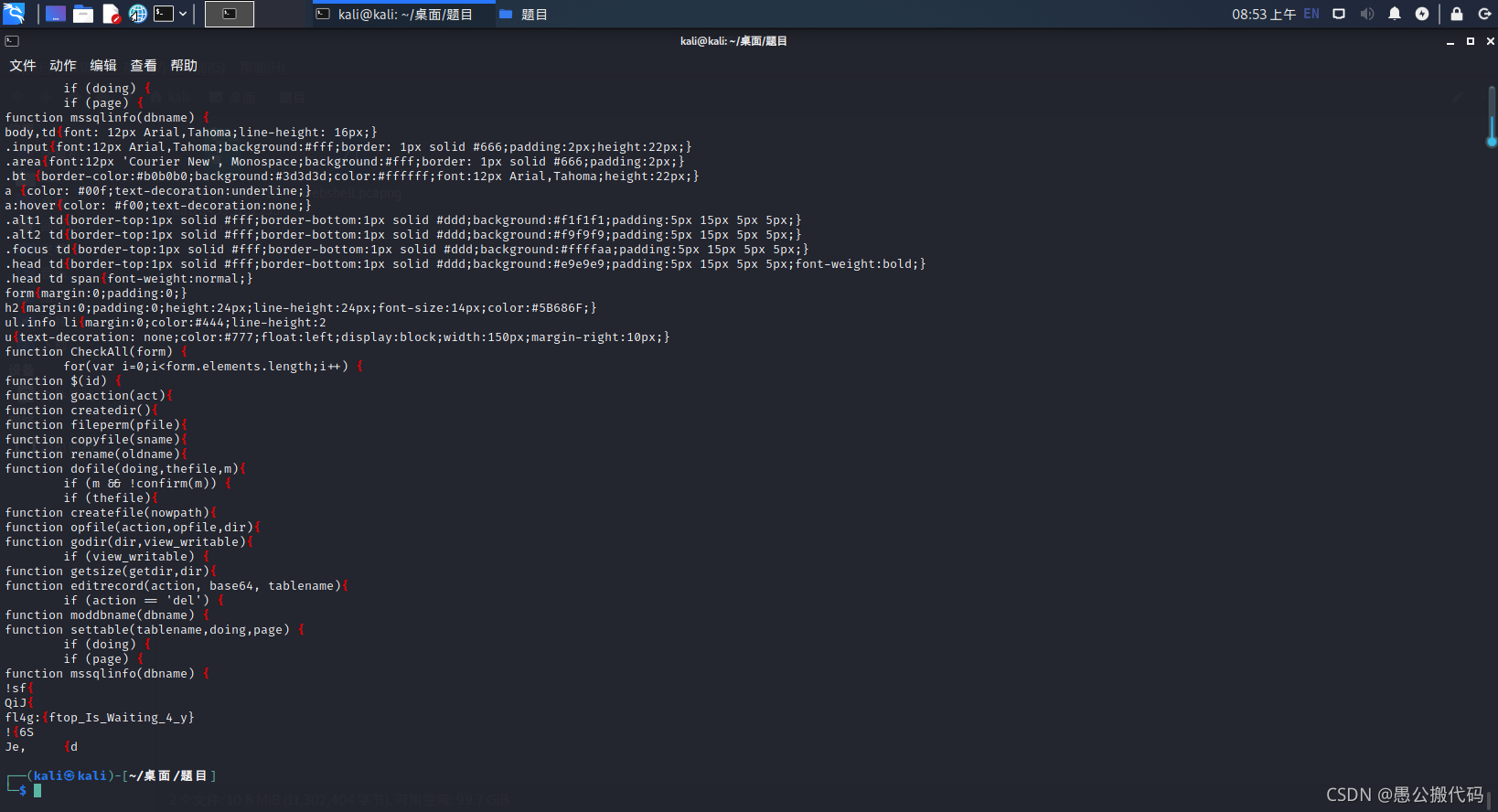The width and height of the screenshot is (1498, 812).
Task: Expand the terminal launcher dropdown arrow
Action: tap(183, 14)
